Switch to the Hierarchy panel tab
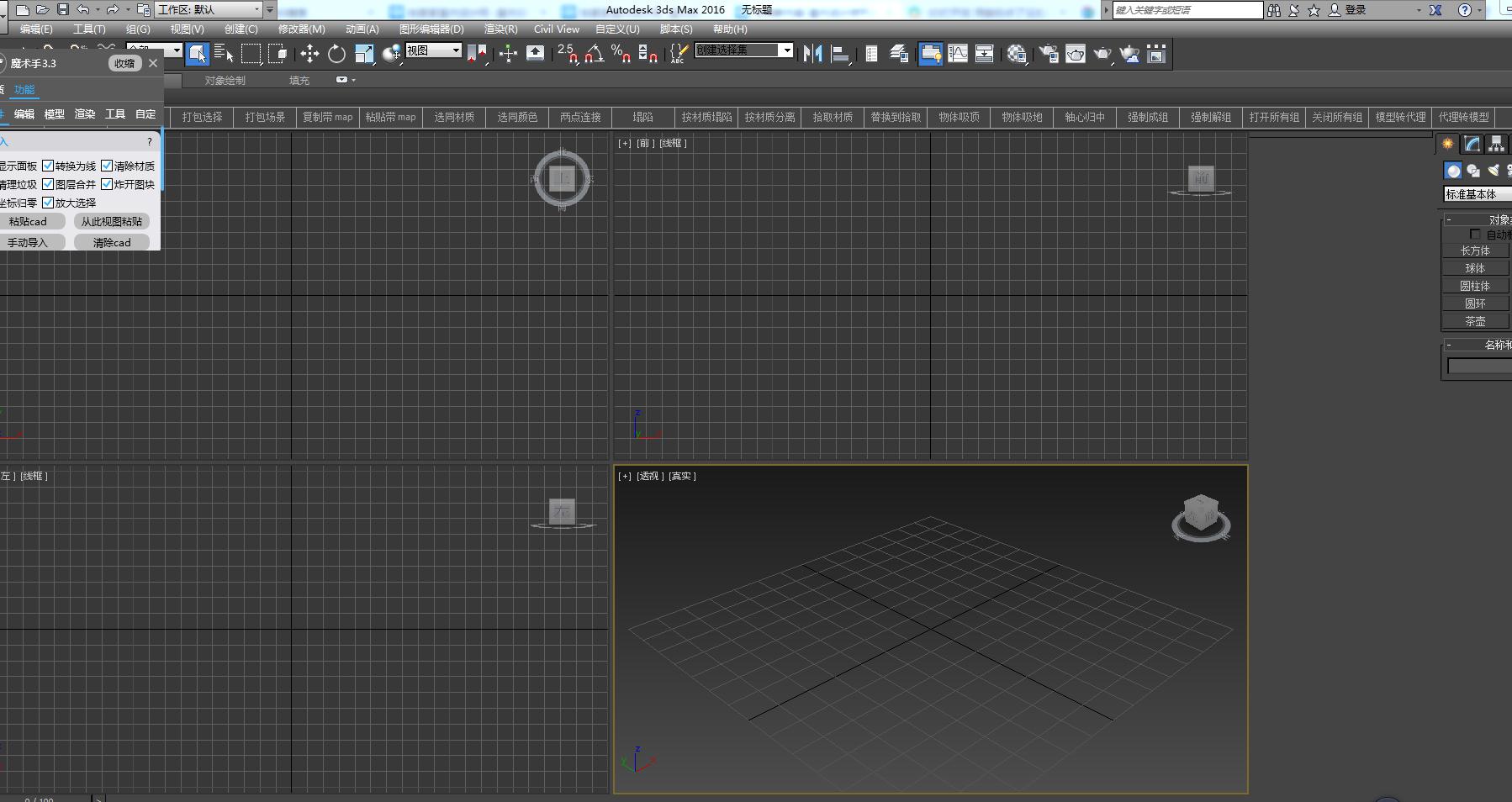 (1495, 144)
